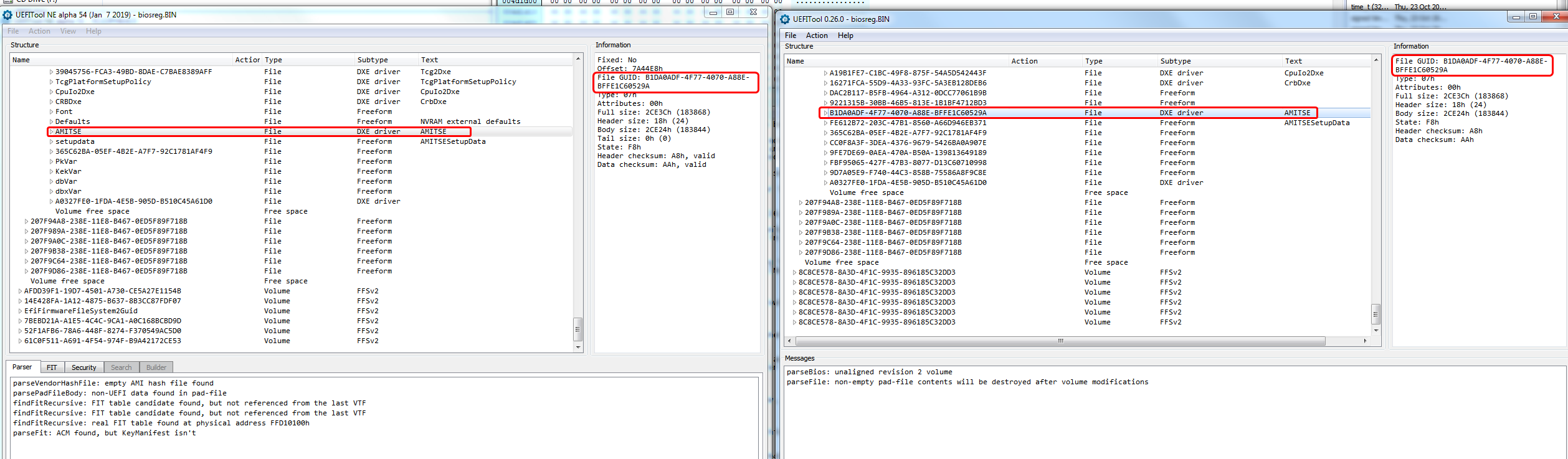Open View menu in UEFITool NE window
This screenshot has width=1568, height=459.
(x=68, y=31)
